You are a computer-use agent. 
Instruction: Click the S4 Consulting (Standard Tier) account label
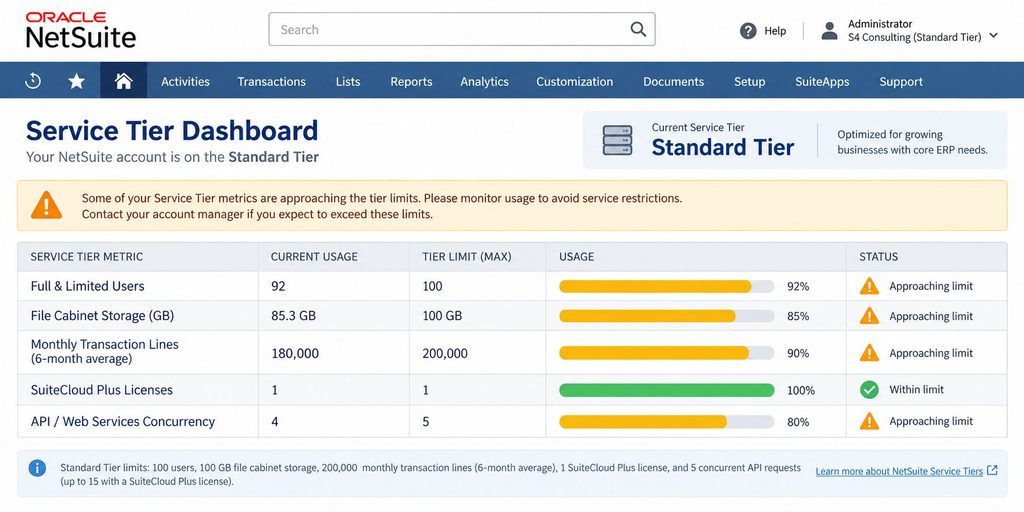pos(914,37)
